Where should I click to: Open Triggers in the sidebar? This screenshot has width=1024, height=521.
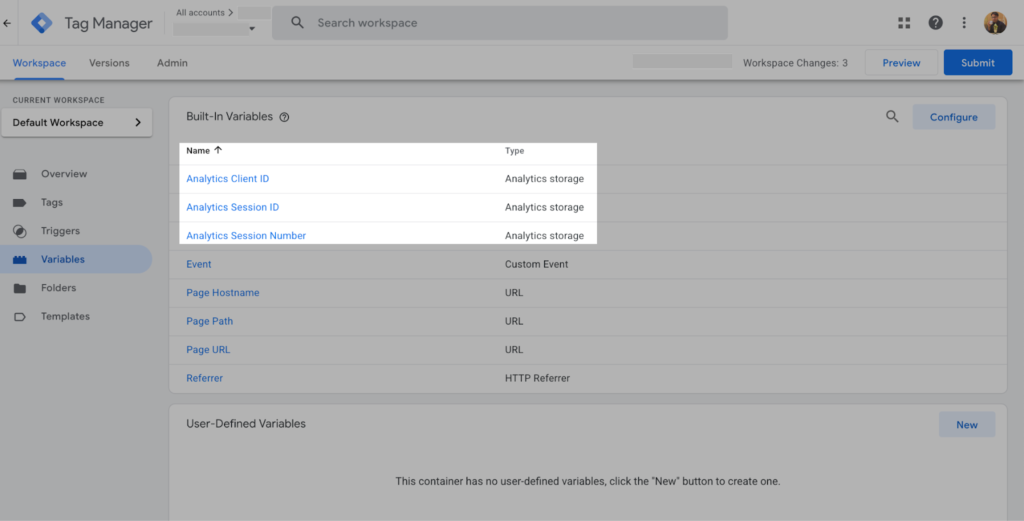click(x=60, y=231)
